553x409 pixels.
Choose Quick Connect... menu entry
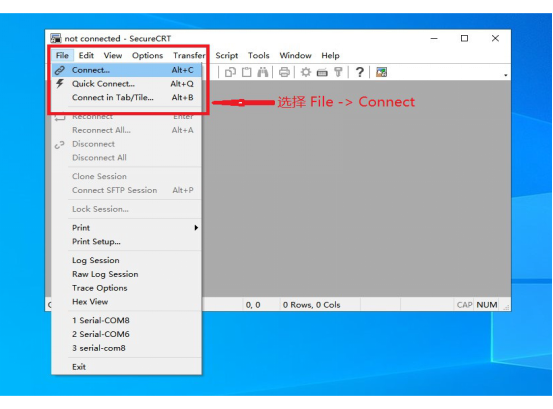pyautogui.click(x=127, y=84)
